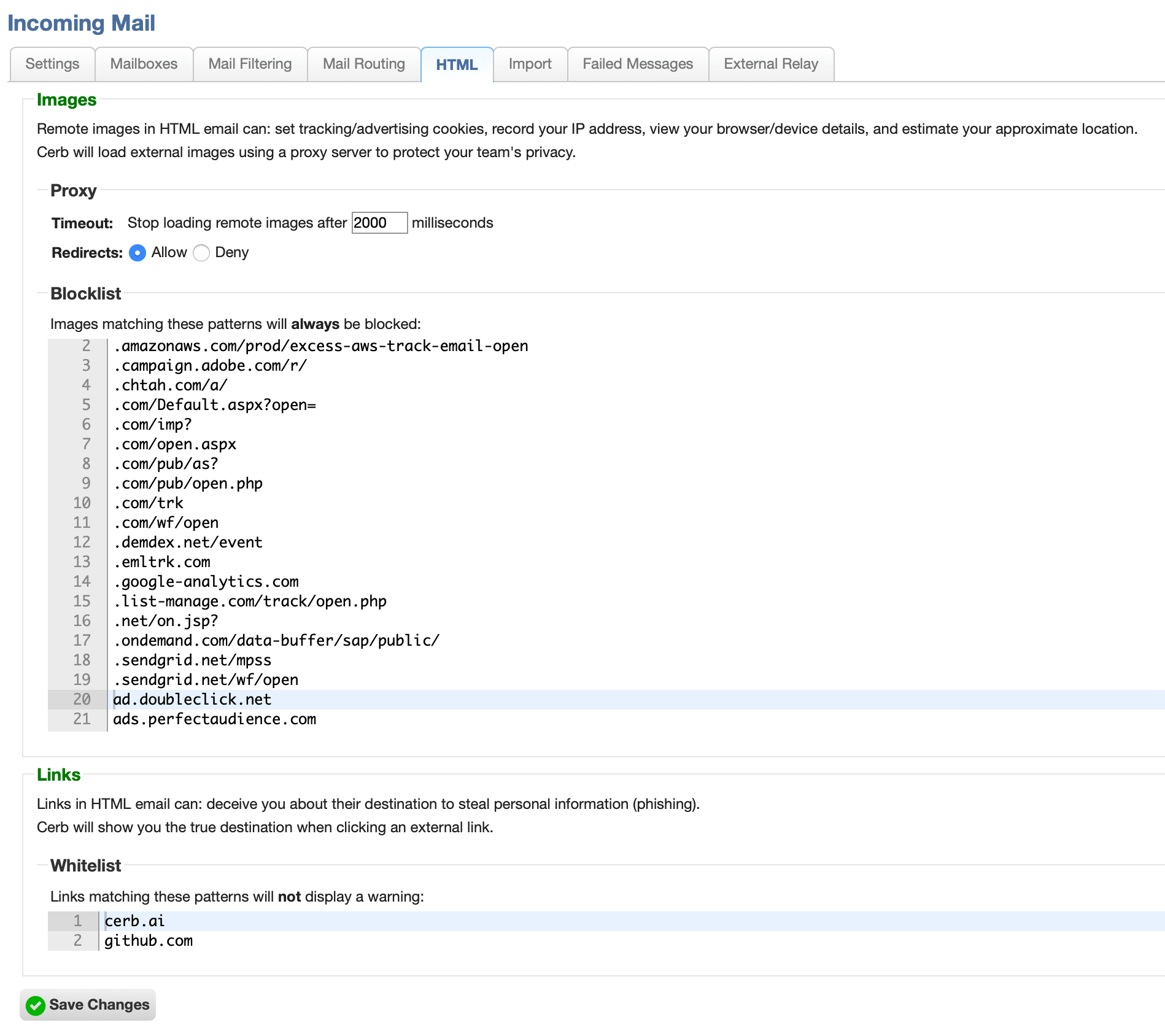The height and width of the screenshot is (1036, 1165).
Task: Click the blocklist line .emltrk.com
Action: coord(161,562)
